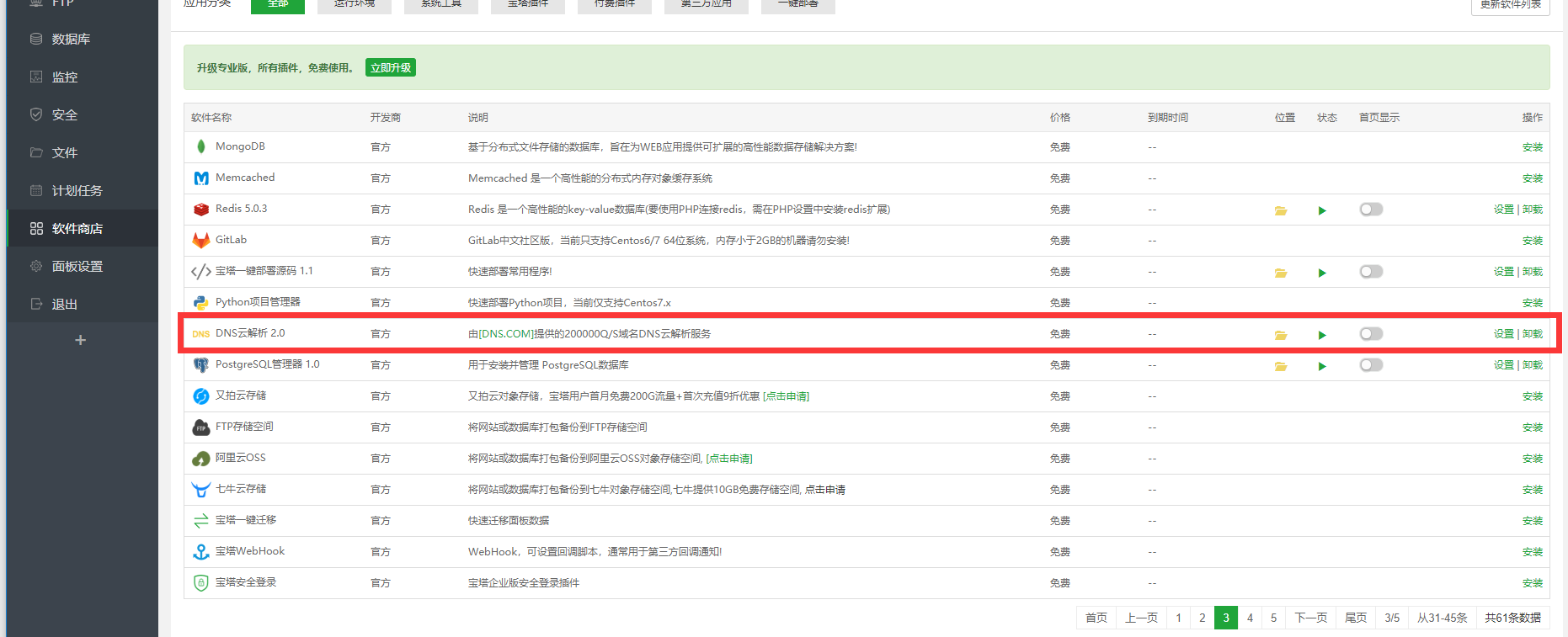The height and width of the screenshot is (637, 1568).
Task: Click 卸载 for PostgreSQL管理器 1.0
Action: point(1533,365)
